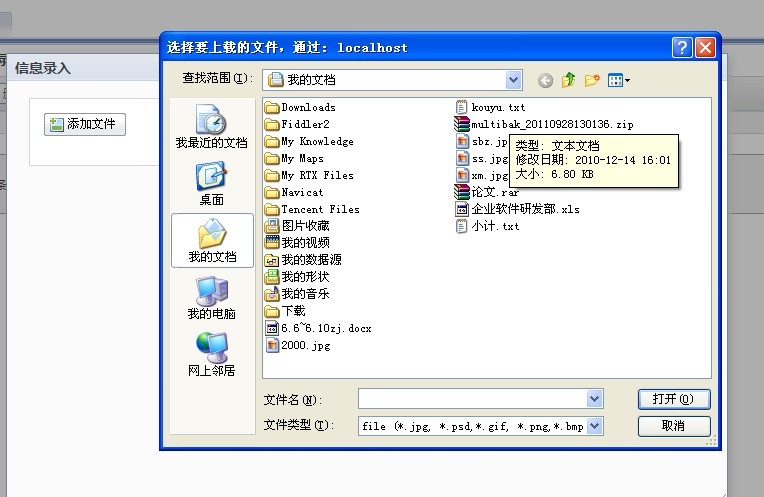Click the Back navigation arrow icon
The width and height of the screenshot is (764, 497).
[545, 80]
